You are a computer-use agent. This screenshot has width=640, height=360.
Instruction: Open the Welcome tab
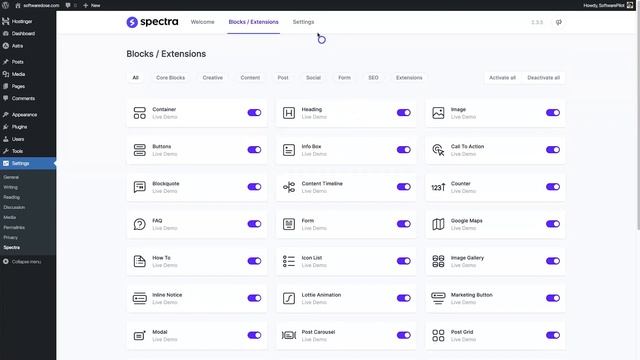(x=202, y=22)
